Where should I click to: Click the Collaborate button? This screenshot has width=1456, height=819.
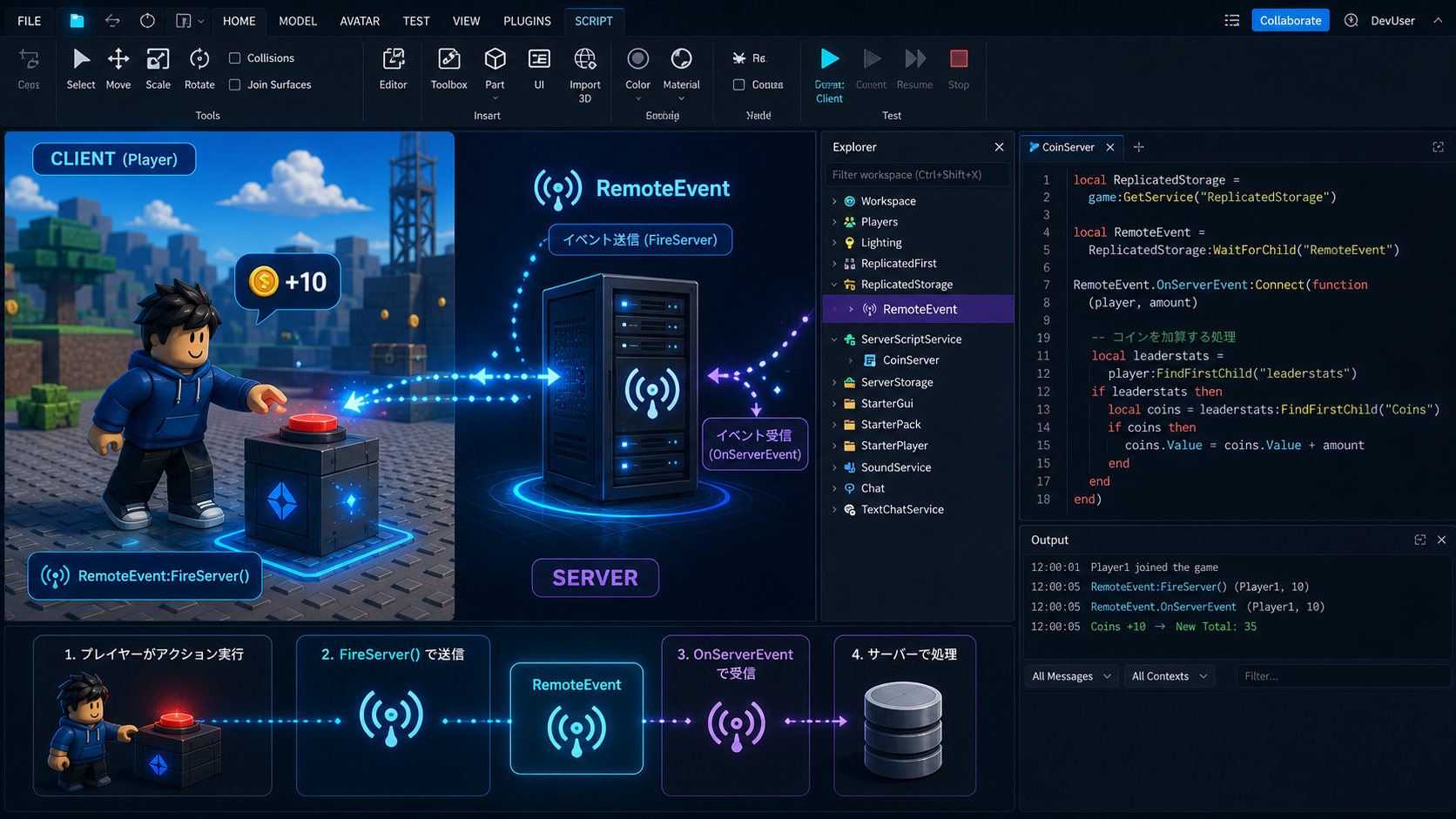pyautogui.click(x=1291, y=21)
